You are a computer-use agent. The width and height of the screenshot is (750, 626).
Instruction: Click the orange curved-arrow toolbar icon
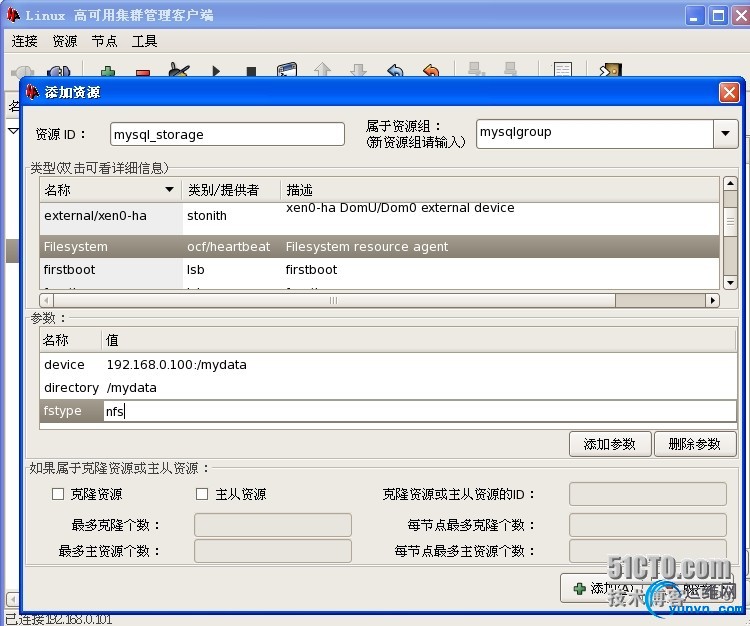click(431, 71)
